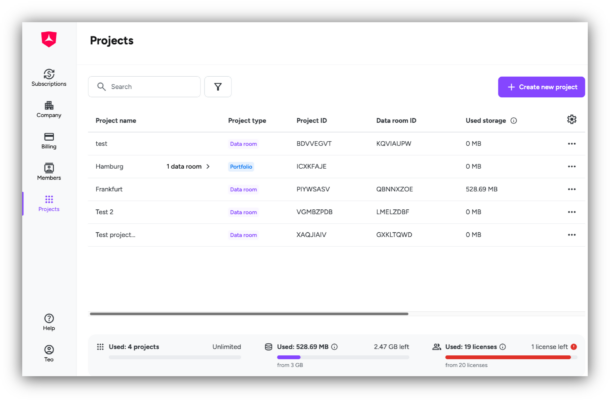Click the red shield app logo
610x400 pixels.
click(x=49, y=39)
